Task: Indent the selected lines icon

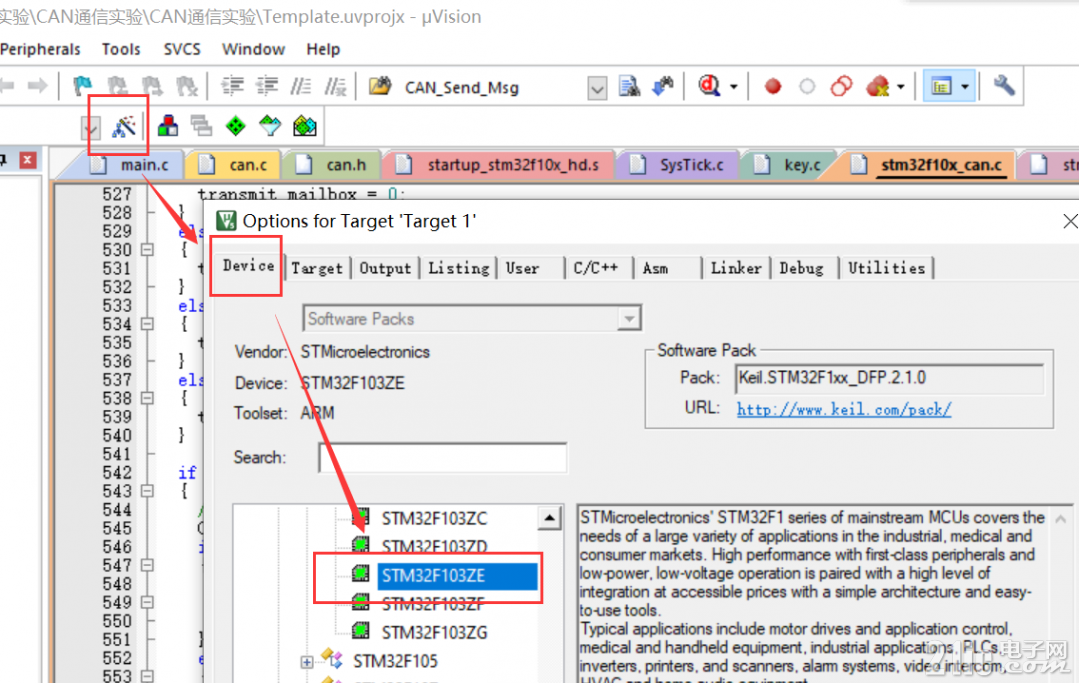Action: pos(233,86)
